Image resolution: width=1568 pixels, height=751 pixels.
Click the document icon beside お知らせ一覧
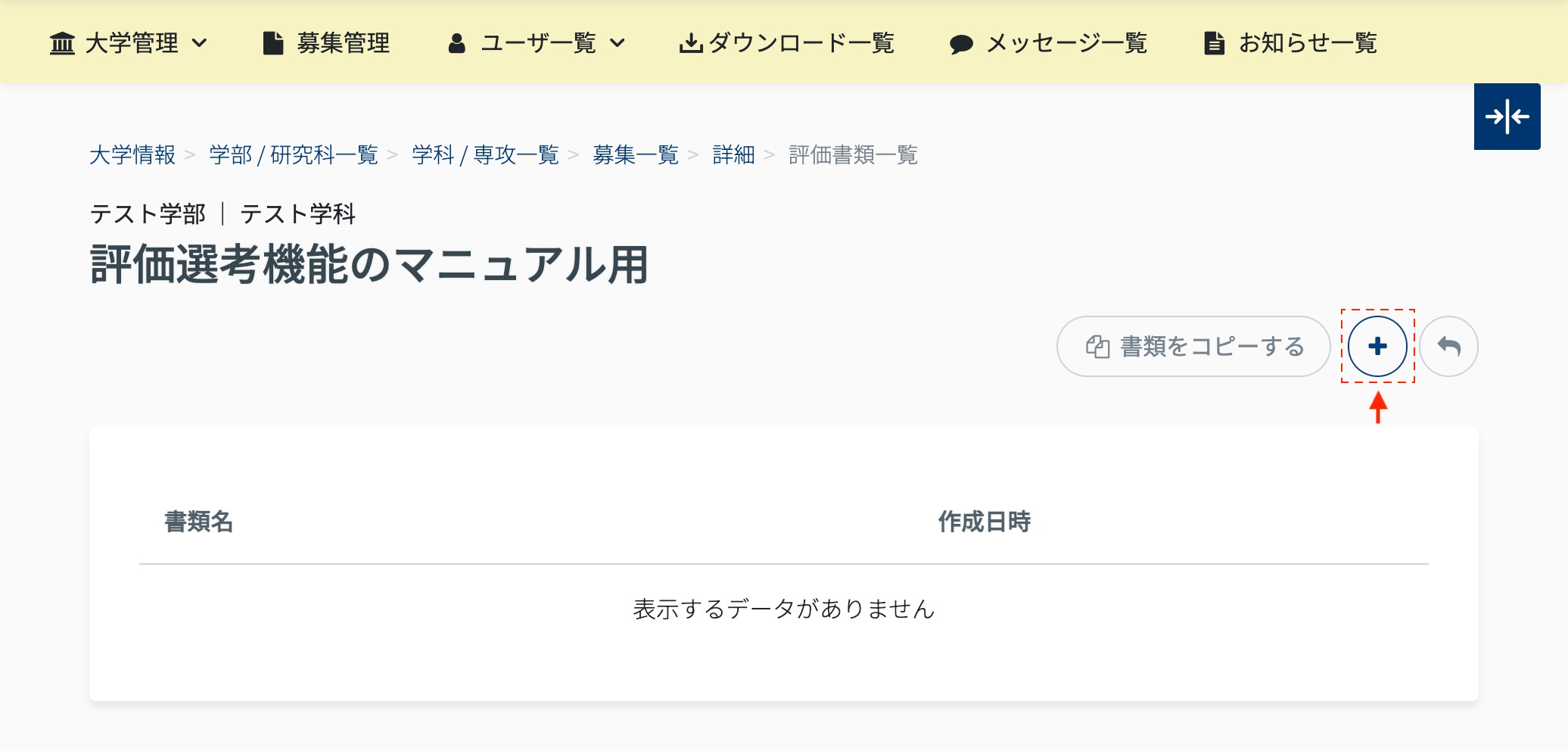click(1214, 43)
